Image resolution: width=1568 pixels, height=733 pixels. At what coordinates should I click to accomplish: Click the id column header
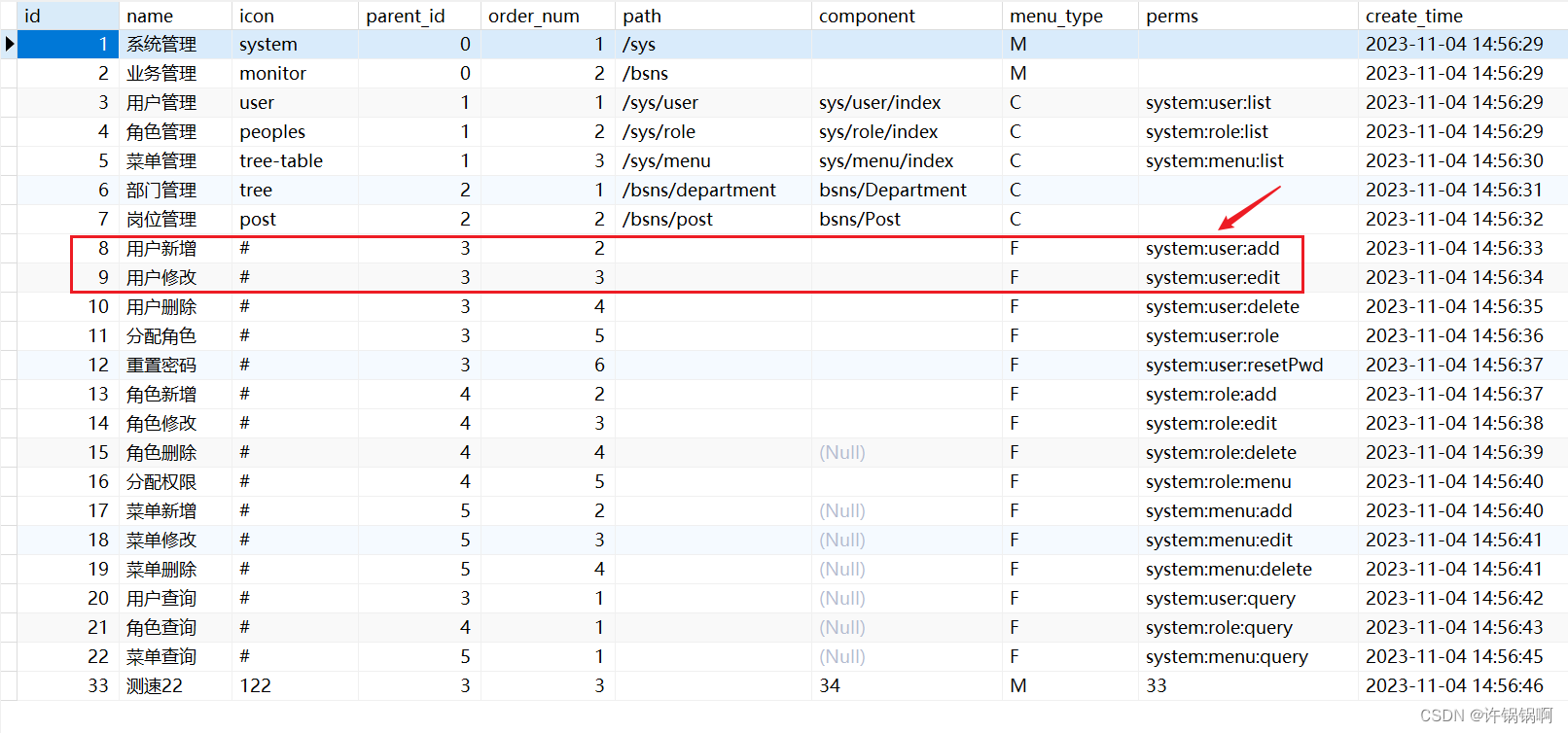tap(67, 16)
